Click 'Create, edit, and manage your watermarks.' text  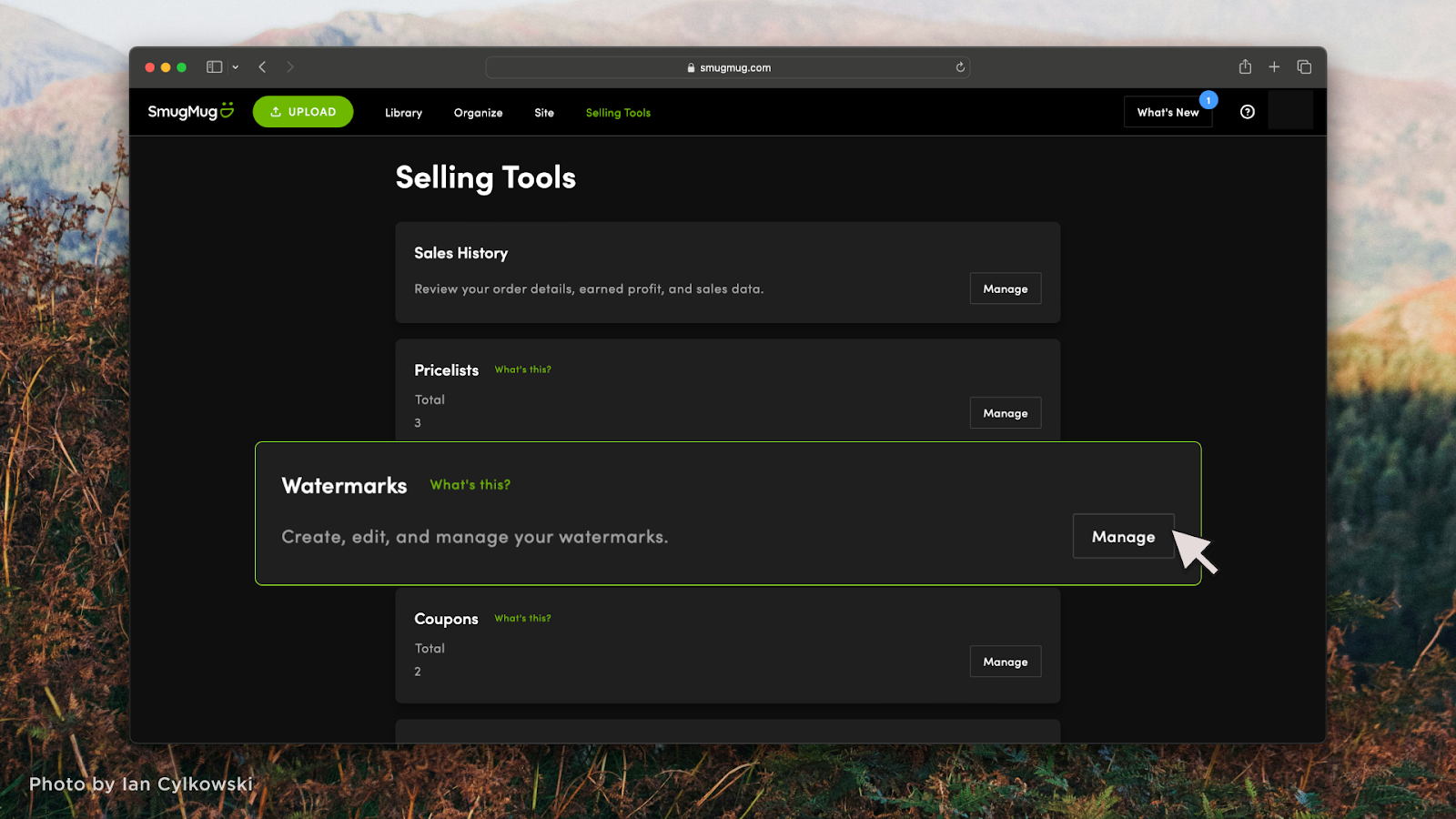475,537
